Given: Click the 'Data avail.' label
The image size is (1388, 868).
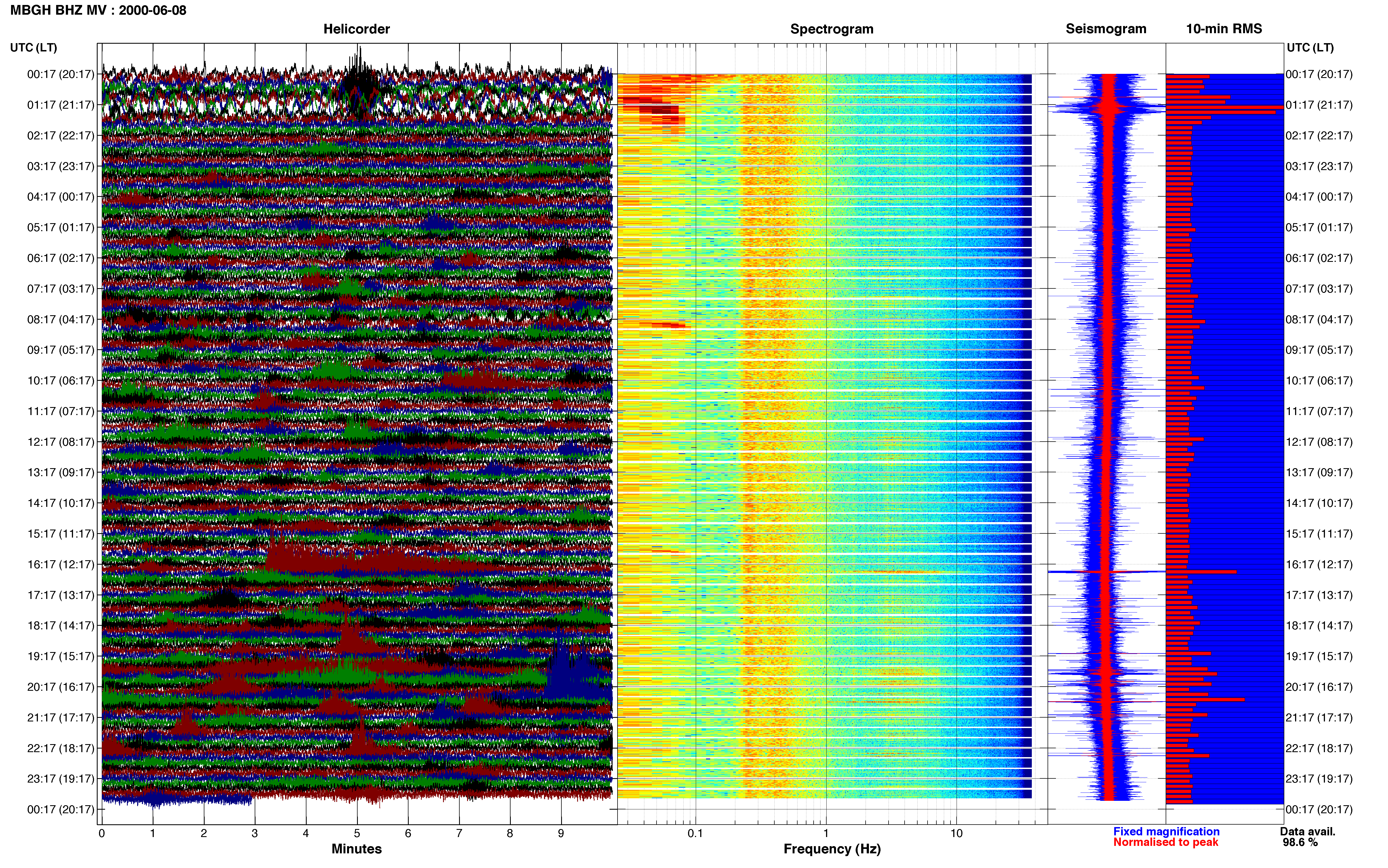Looking at the screenshot, I should click(x=1308, y=831).
